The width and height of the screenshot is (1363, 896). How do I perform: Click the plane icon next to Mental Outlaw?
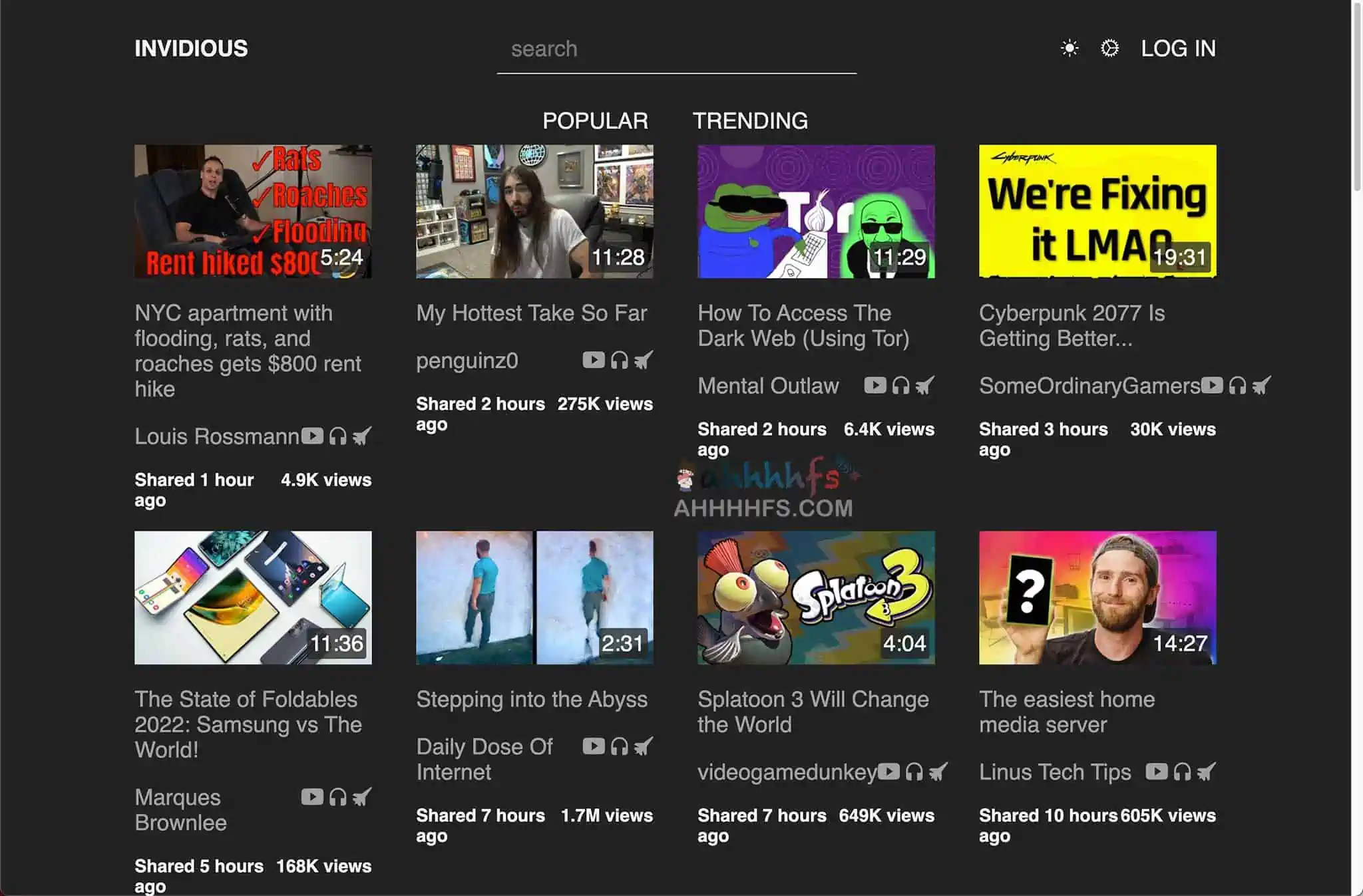click(925, 385)
